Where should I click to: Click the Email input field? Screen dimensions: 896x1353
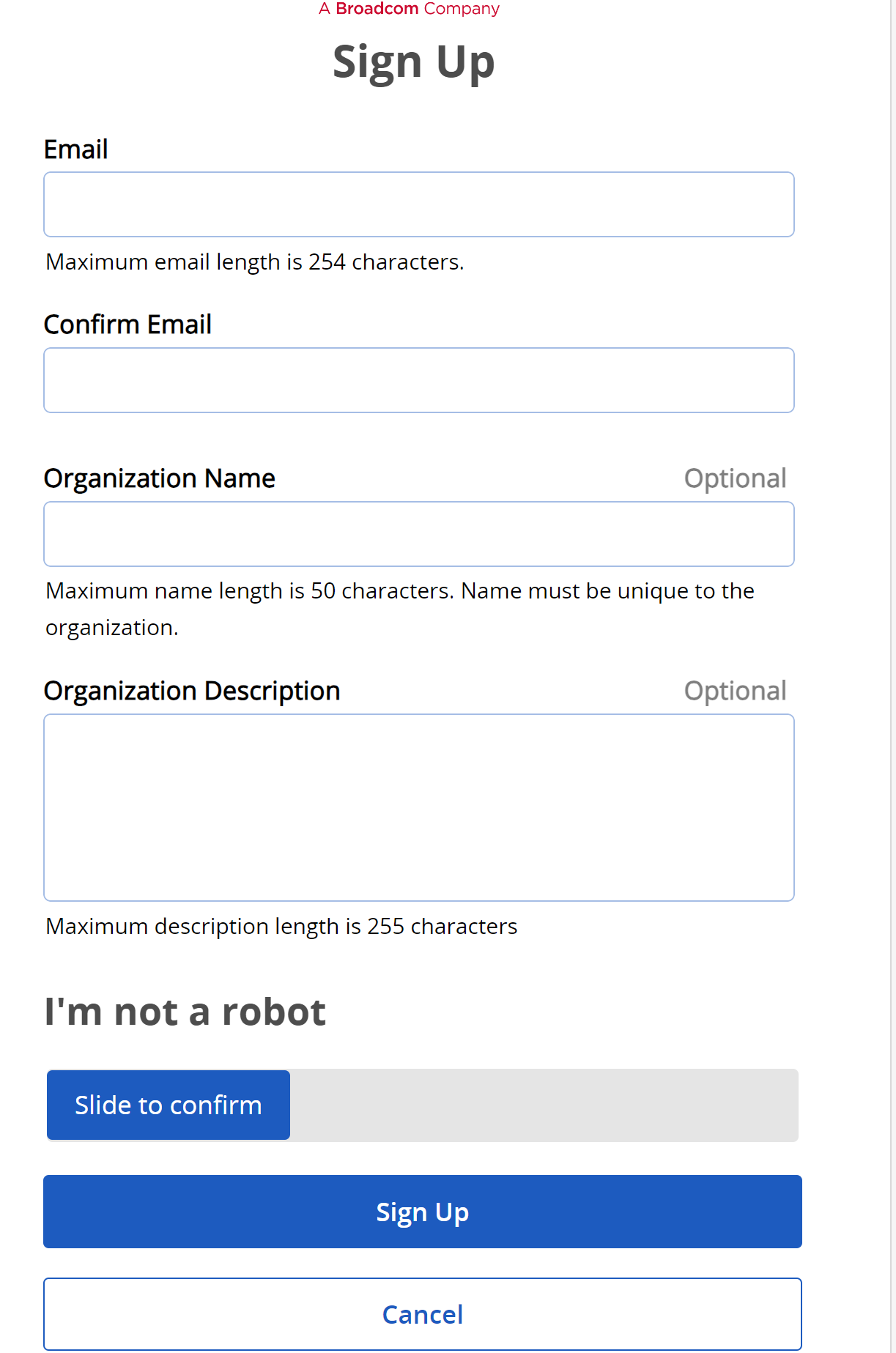click(418, 204)
